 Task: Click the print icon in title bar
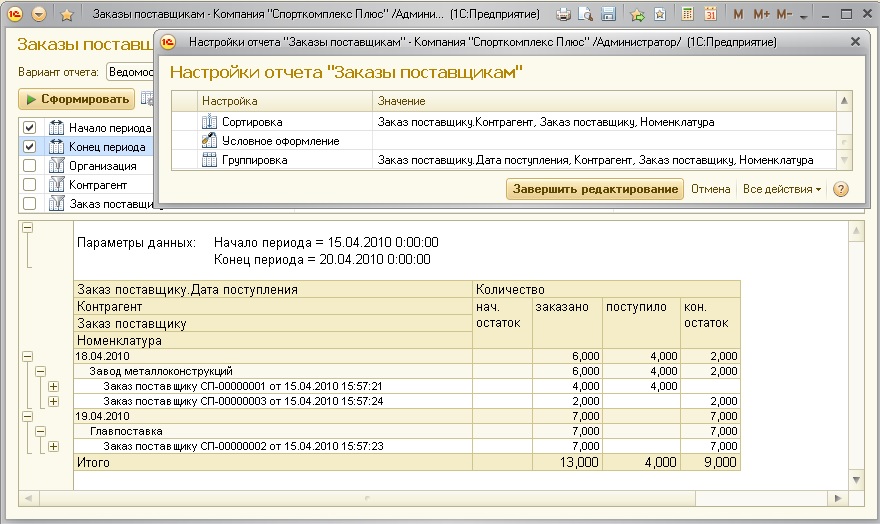[564, 15]
